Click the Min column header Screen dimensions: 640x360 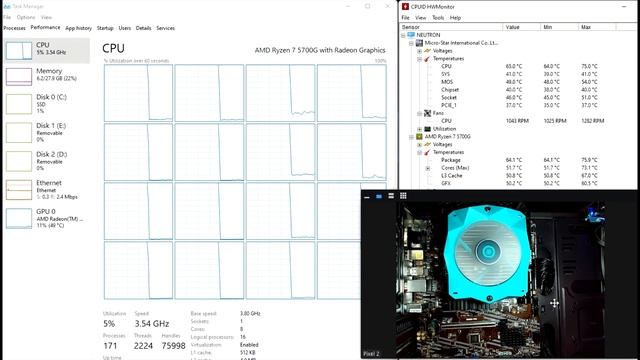click(x=559, y=27)
